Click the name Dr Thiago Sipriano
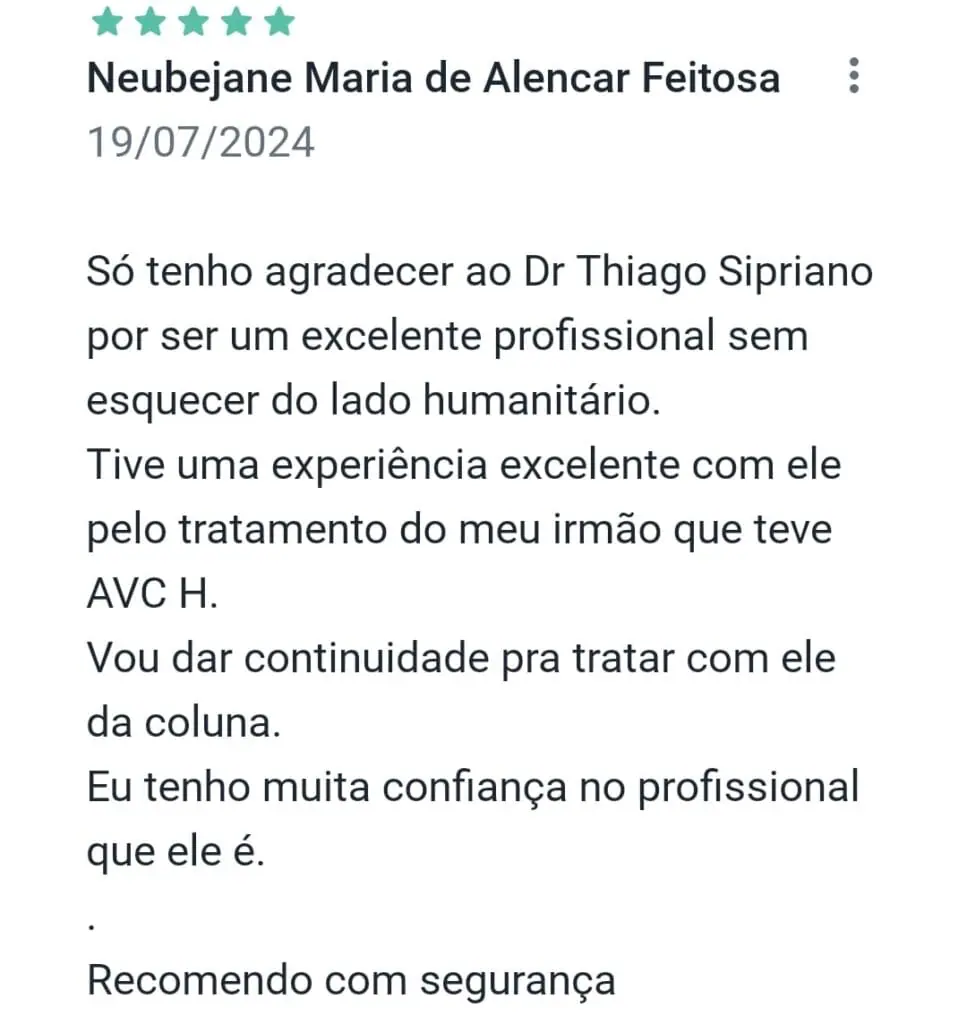 [698, 272]
